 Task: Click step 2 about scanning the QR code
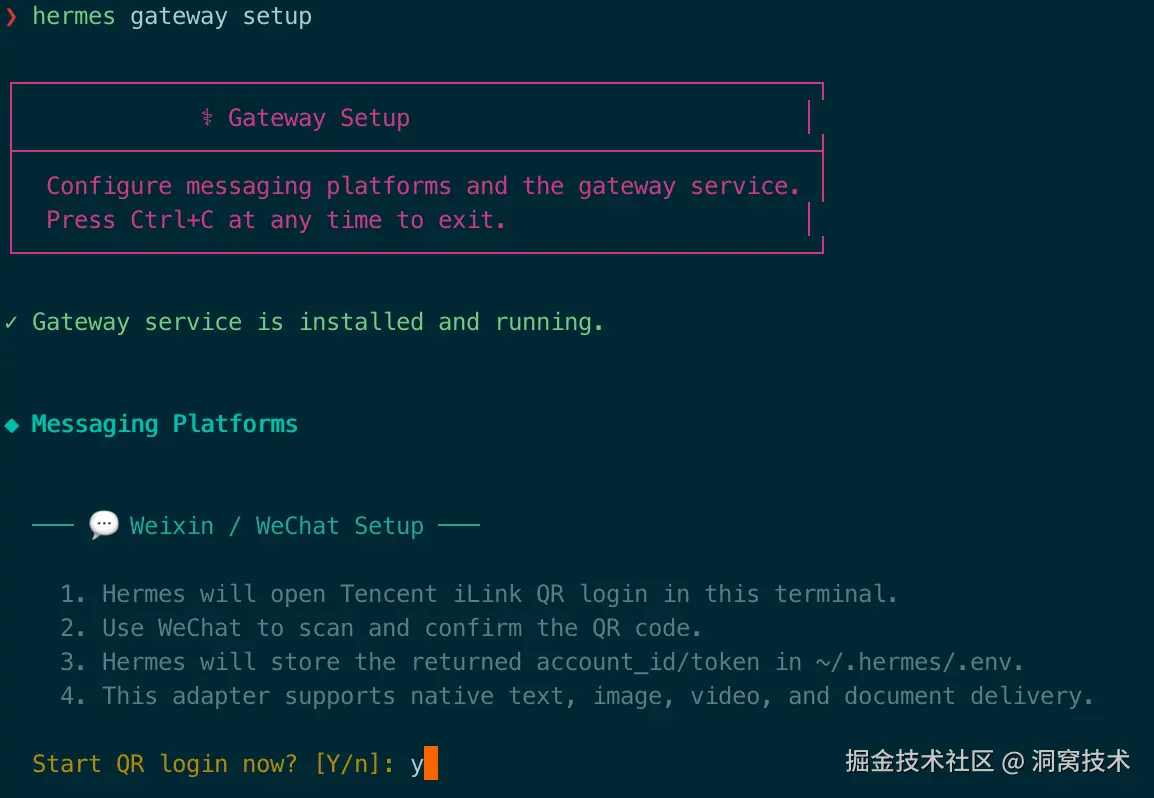click(x=381, y=628)
